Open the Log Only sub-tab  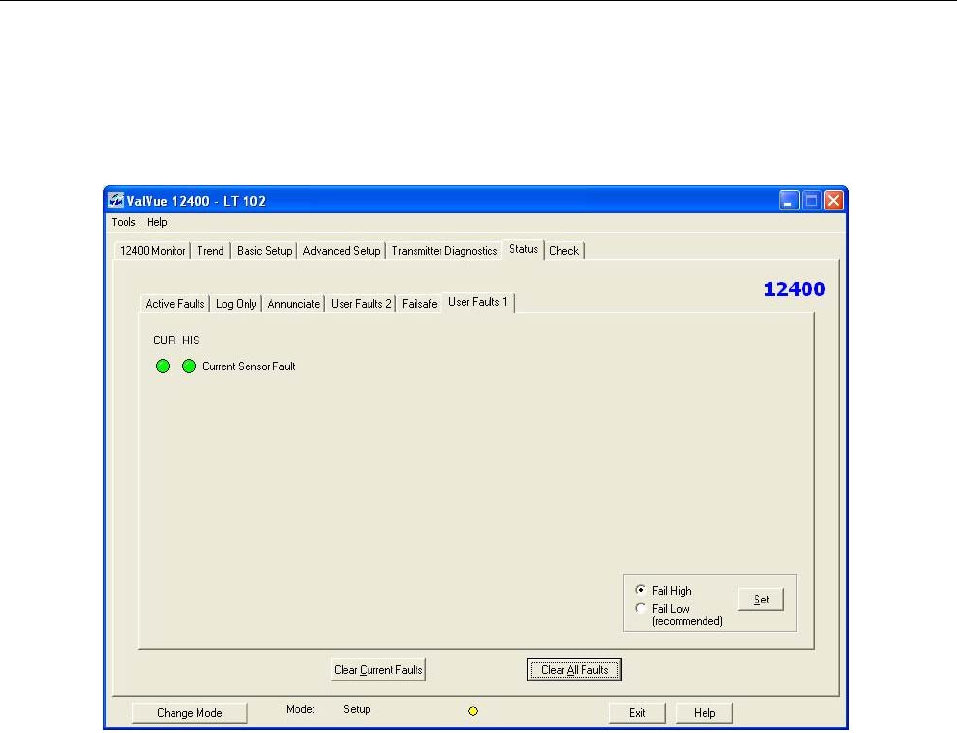(236, 304)
